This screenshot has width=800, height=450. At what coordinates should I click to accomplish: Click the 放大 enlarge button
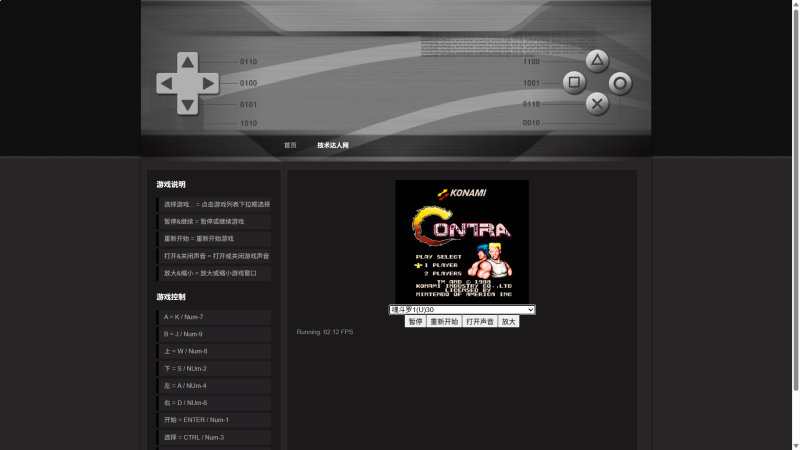point(508,321)
